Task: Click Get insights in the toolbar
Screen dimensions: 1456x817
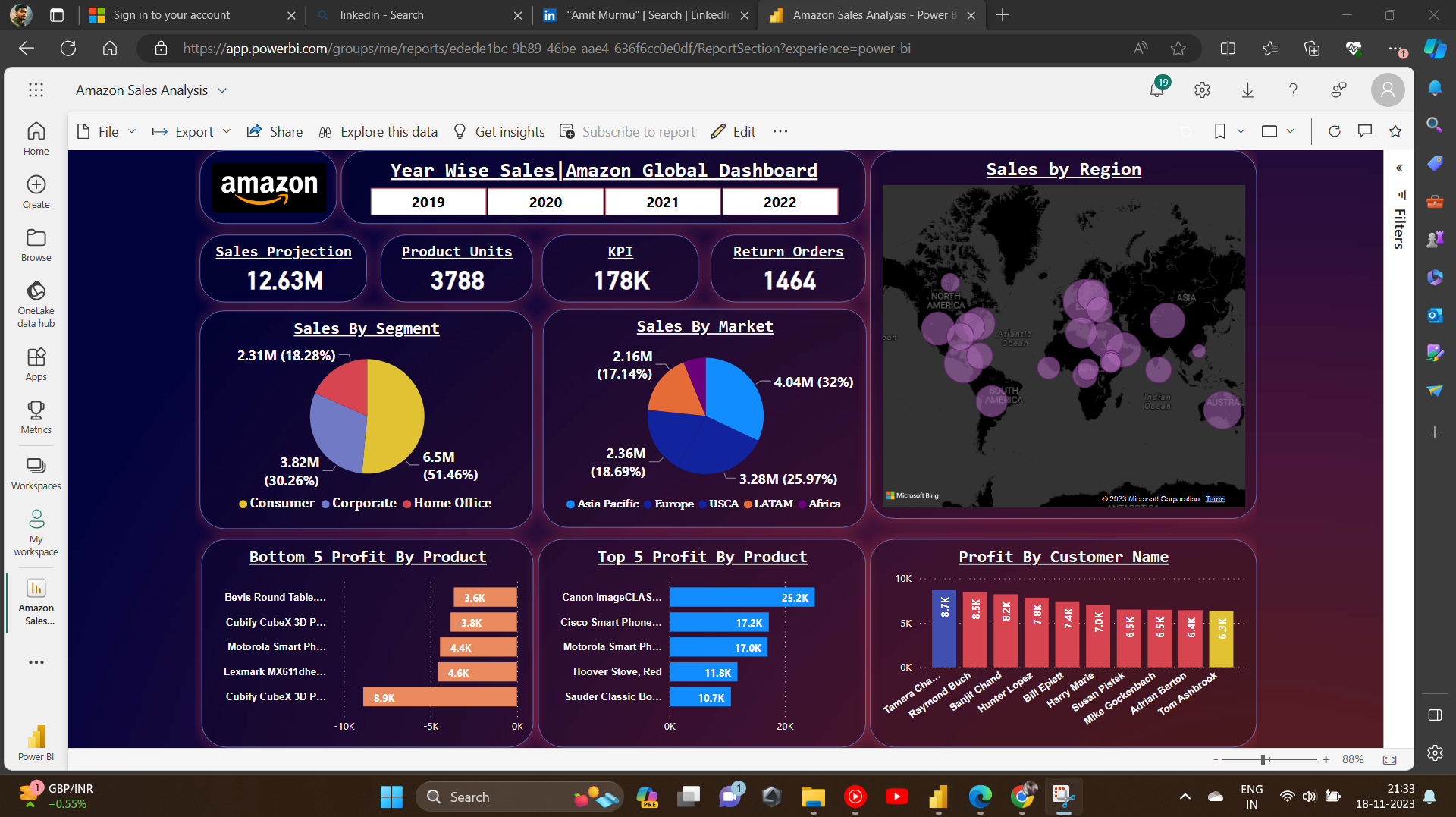Action: tap(499, 131)
